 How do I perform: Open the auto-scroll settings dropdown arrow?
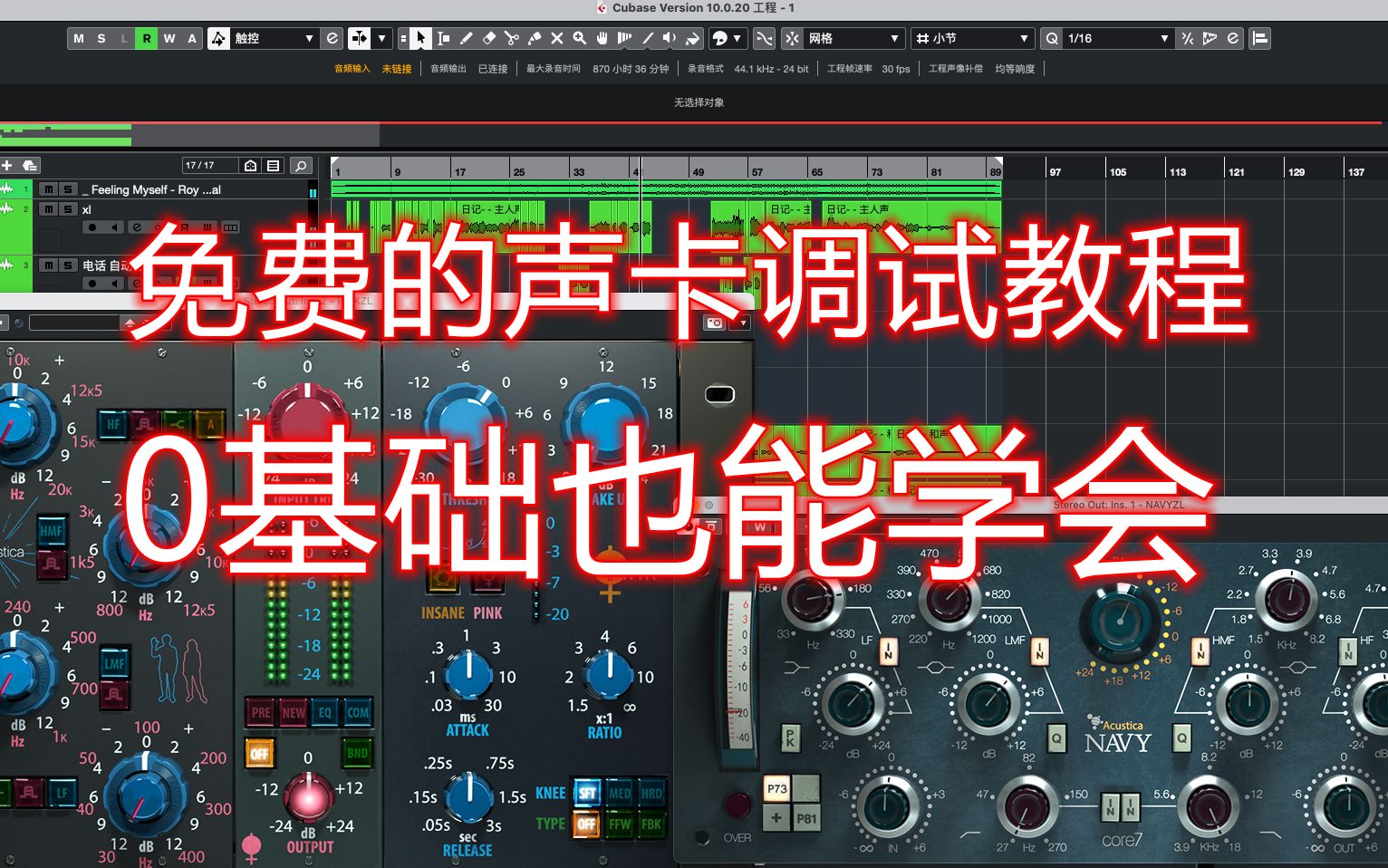[x=381, y=38]
